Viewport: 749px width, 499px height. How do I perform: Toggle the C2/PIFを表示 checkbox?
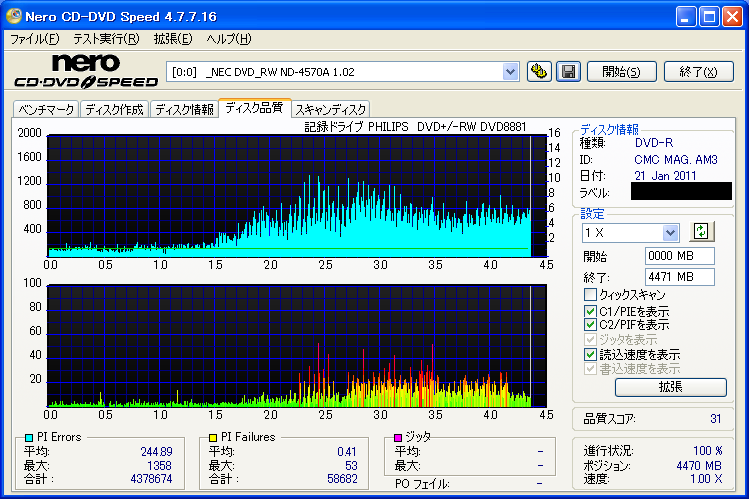[x=590, y=325]
